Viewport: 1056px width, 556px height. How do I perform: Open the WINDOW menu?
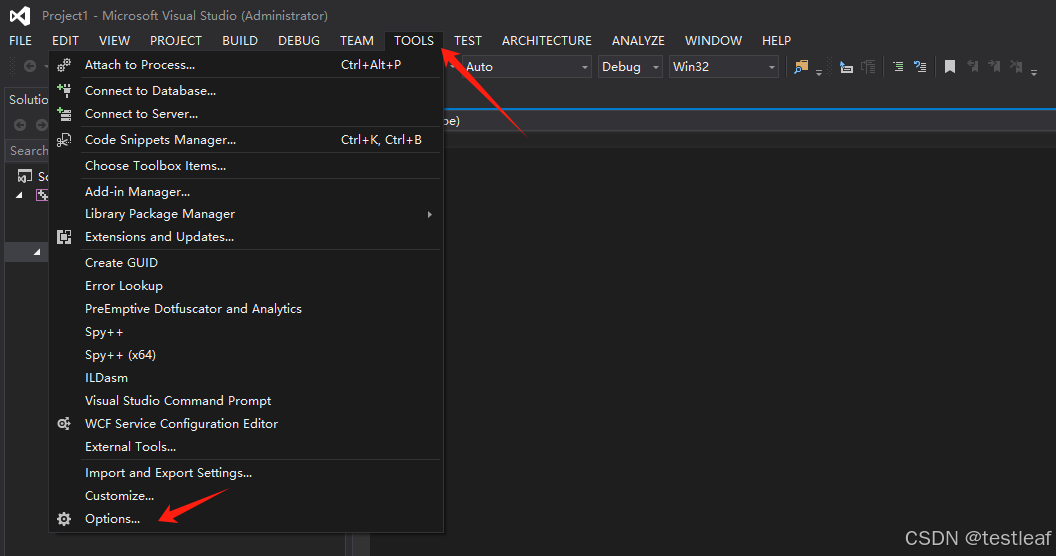coord(713,41)
